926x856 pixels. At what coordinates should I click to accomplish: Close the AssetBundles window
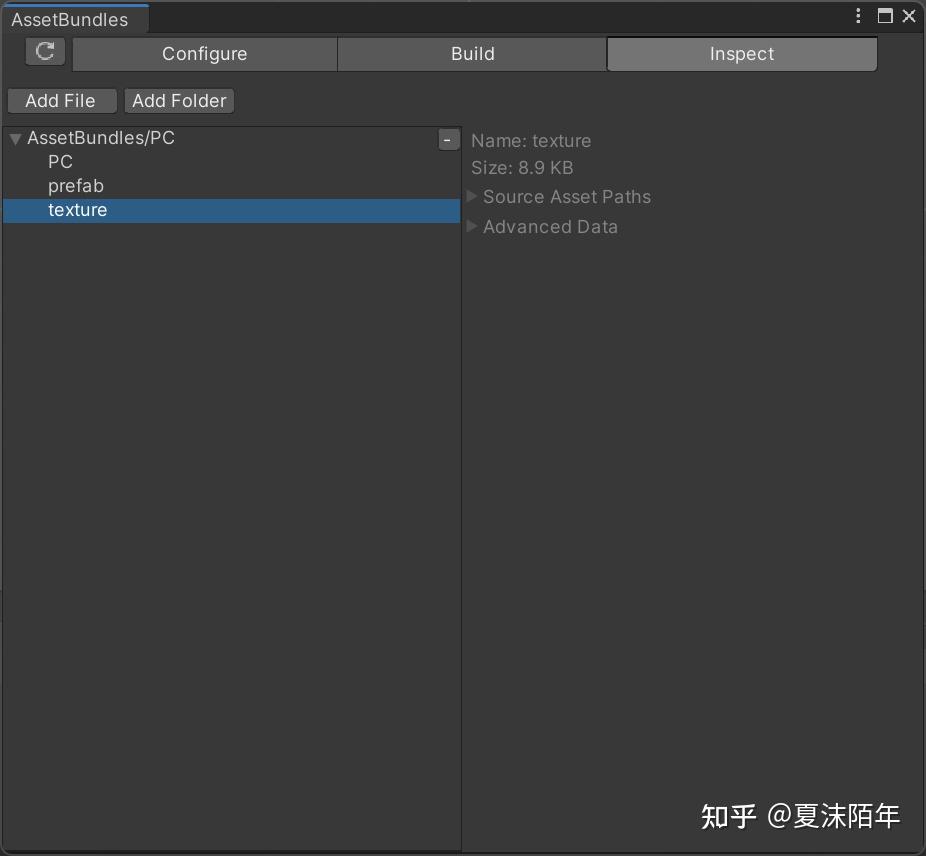(x=909, y=15)
